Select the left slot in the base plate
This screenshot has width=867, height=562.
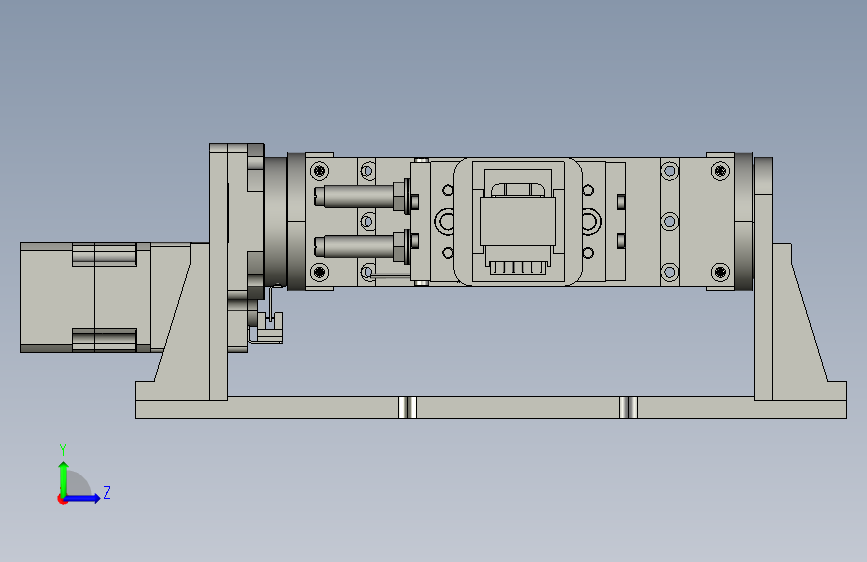(408, 407)
